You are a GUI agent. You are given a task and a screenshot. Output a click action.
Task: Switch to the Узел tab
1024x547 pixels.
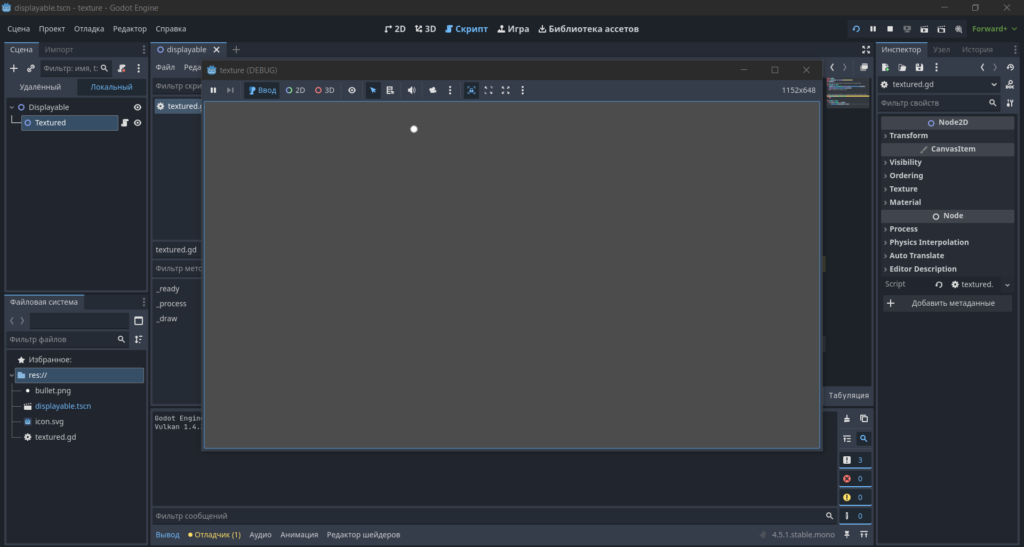941,50
